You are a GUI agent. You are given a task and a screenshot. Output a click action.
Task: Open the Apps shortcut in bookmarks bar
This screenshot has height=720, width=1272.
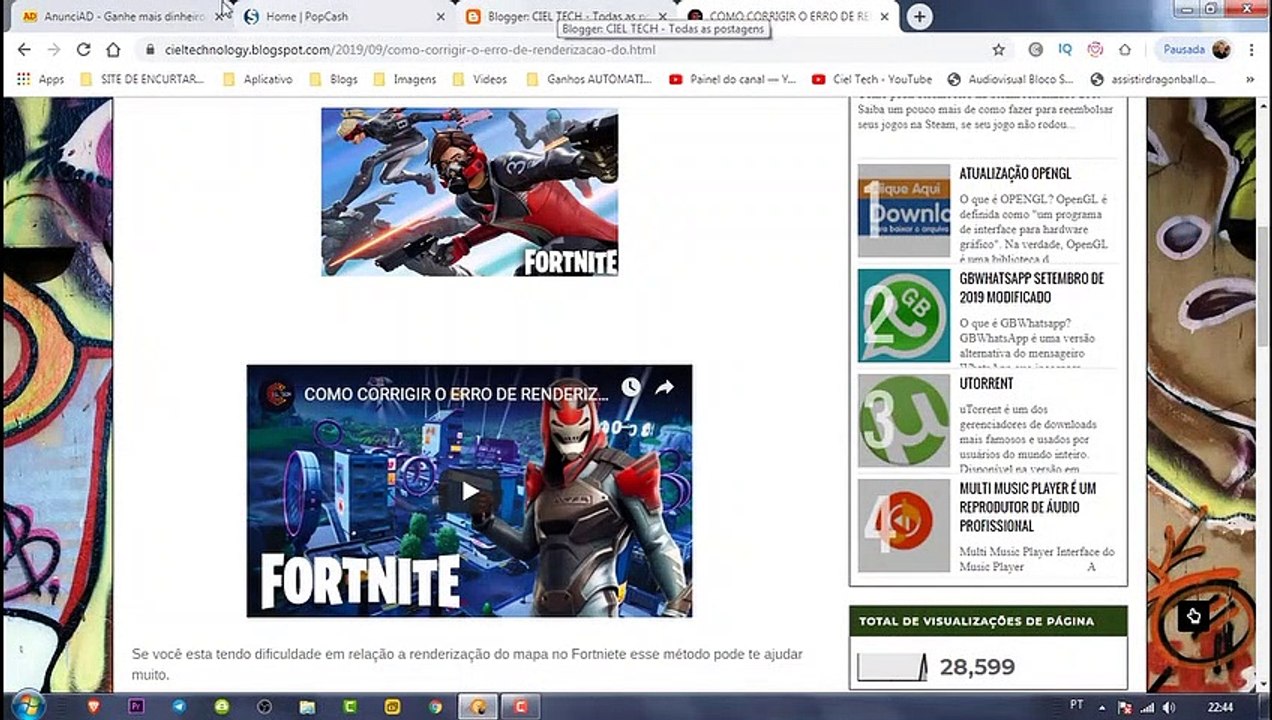click(x=40, y=79)
